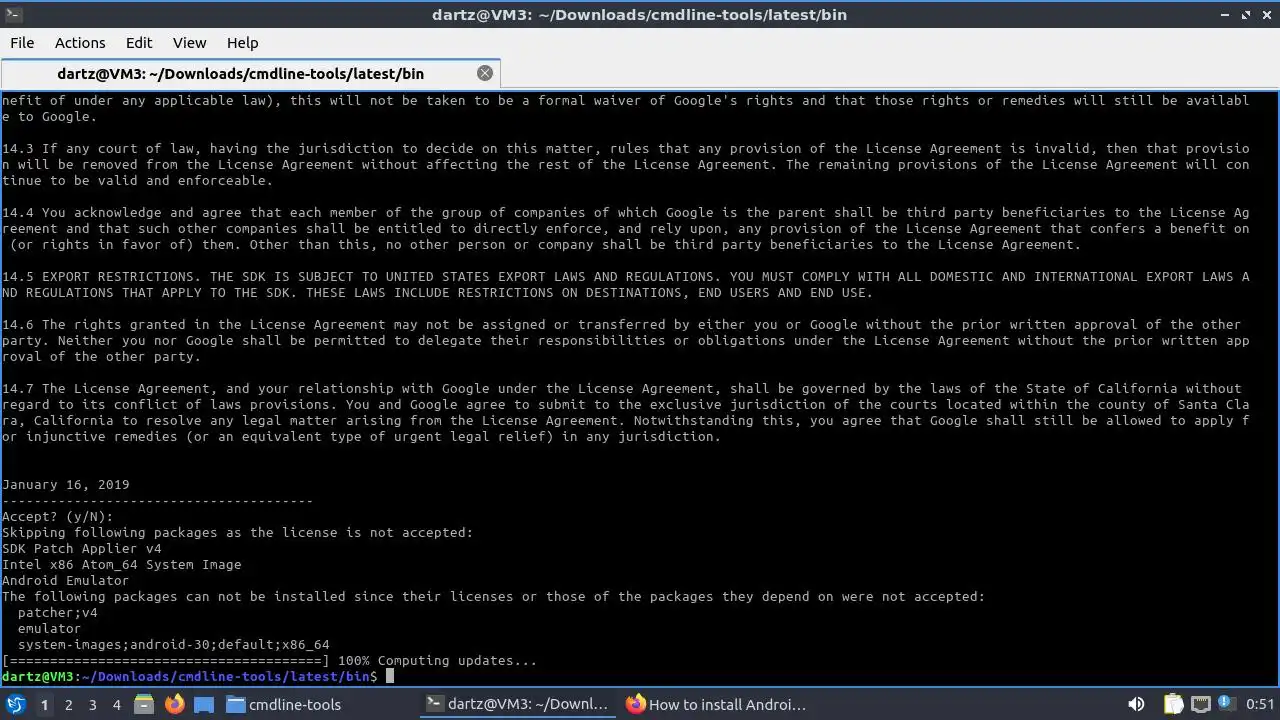Image resolution: width=1280 pixels, height=720 pixels.
Task: Click the 'patcher;v4' package line
Action: (x=58, y=613)
